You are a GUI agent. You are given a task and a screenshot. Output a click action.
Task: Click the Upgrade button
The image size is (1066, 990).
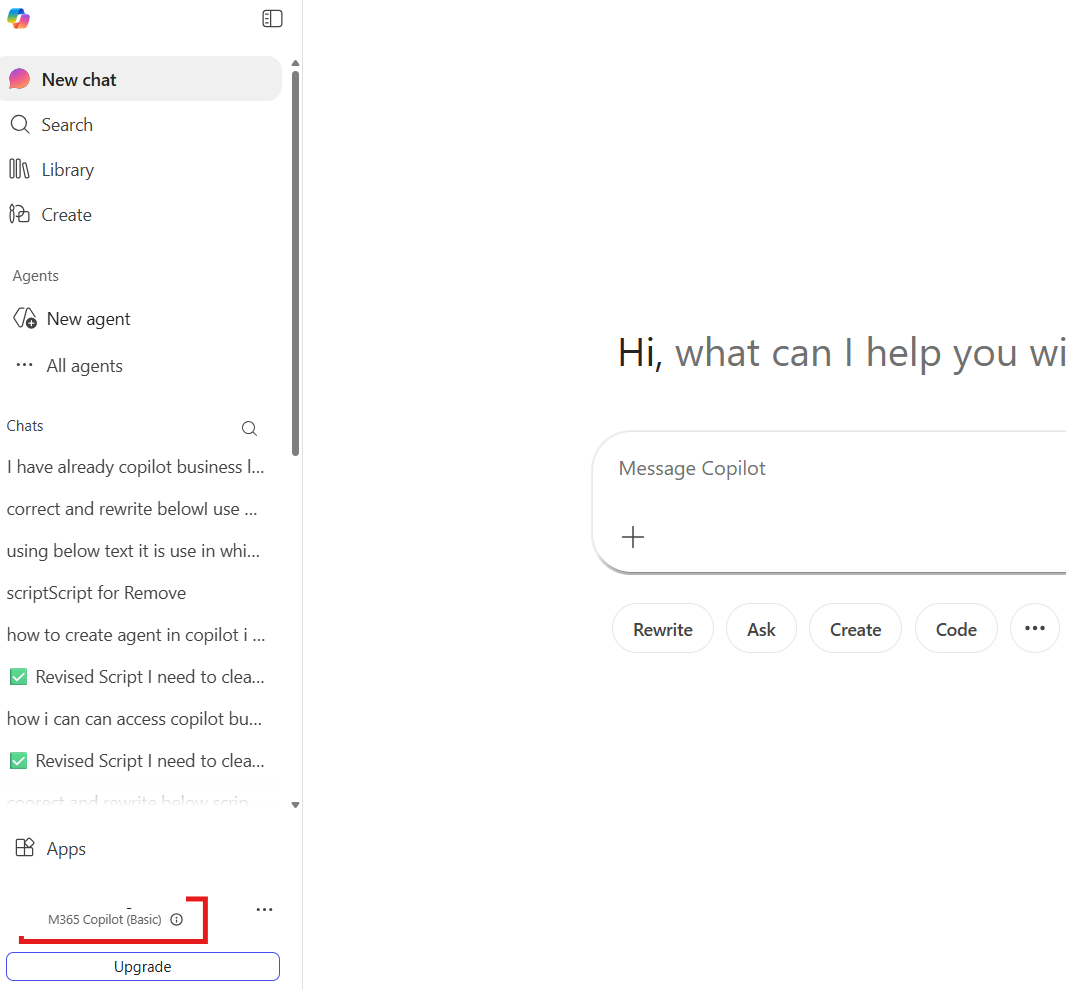click(x=143, y=966)
